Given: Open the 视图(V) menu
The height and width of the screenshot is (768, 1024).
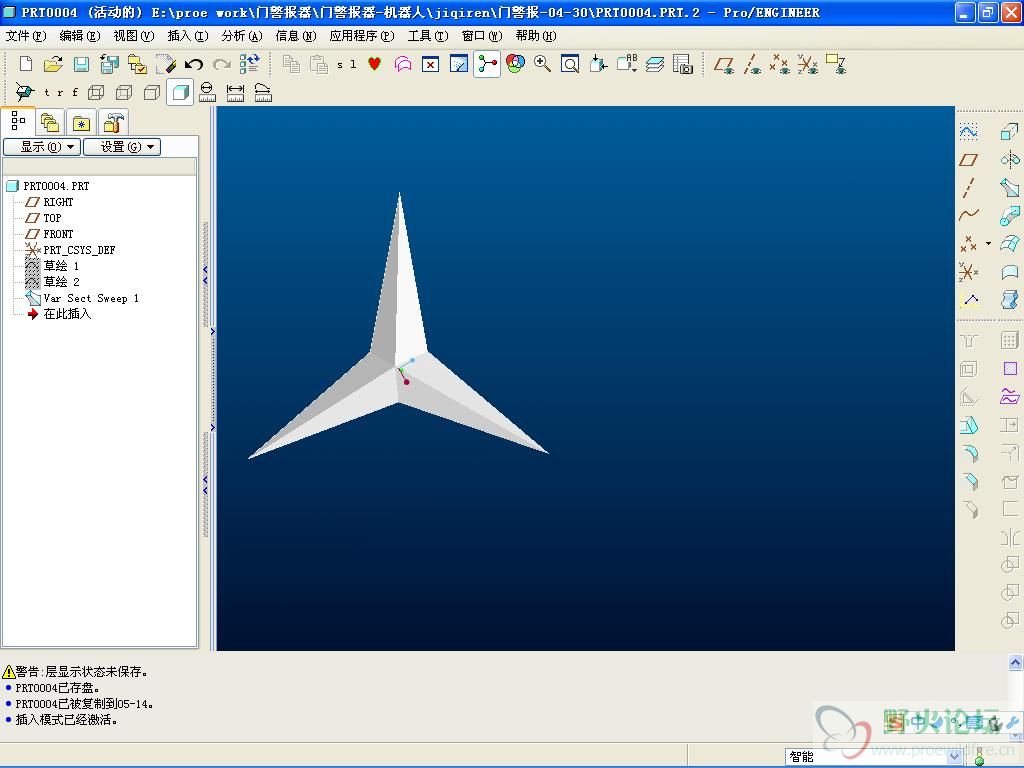Looking at the screenshot, I should pyautogui.click(x=134, y=36).
